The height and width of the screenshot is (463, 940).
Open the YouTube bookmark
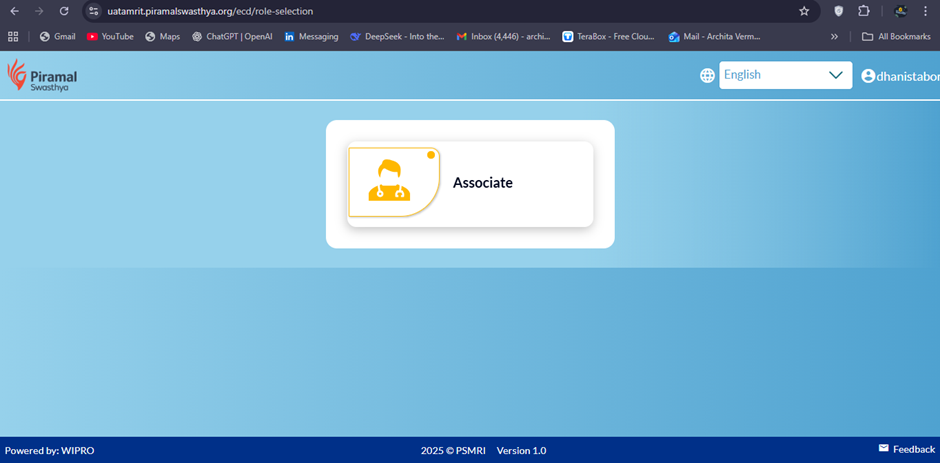tap(110, 37)
